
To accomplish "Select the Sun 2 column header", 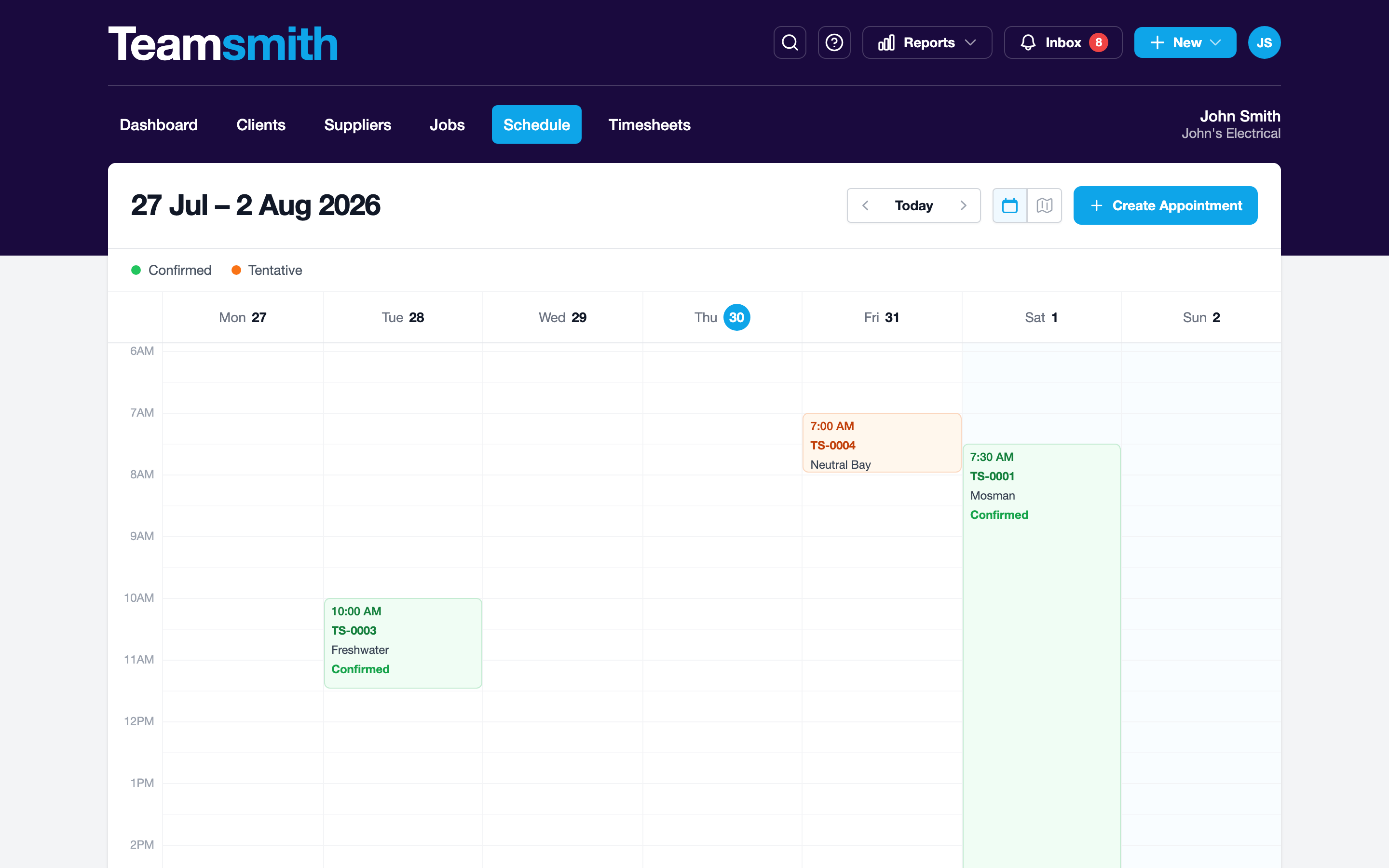I will pyautogui.click(x=1201, y=317).
